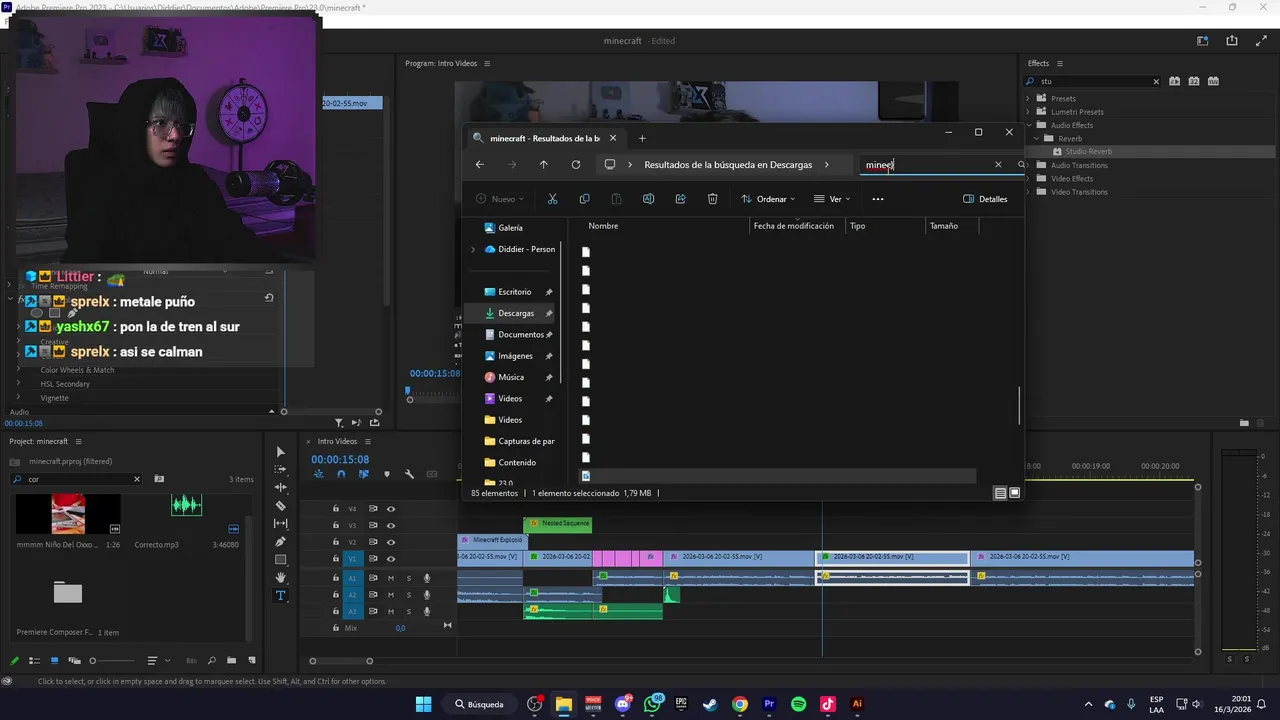Hide track V4 output eye
The width and height of the screenshot is (1280, 720).
coord(391,509)
